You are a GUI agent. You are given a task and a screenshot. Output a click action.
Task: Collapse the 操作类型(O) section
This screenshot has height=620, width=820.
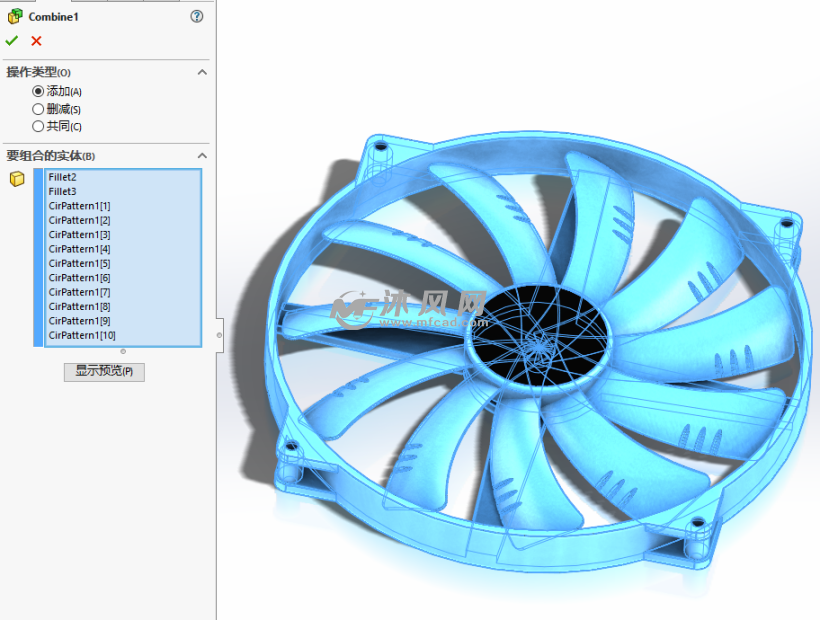coord(202,72)
